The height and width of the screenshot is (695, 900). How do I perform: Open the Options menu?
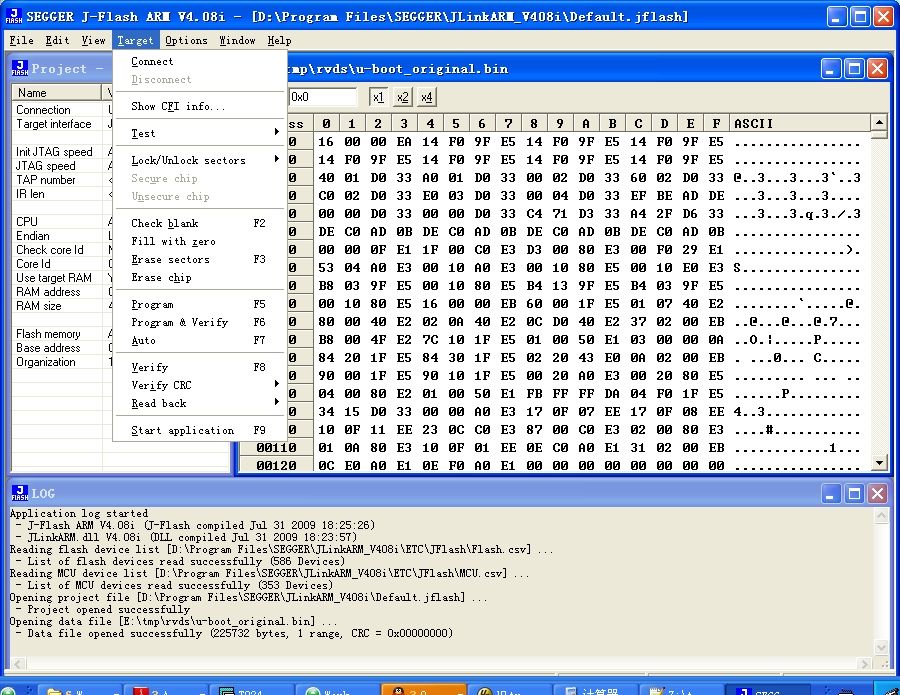[x=186, y=40]
